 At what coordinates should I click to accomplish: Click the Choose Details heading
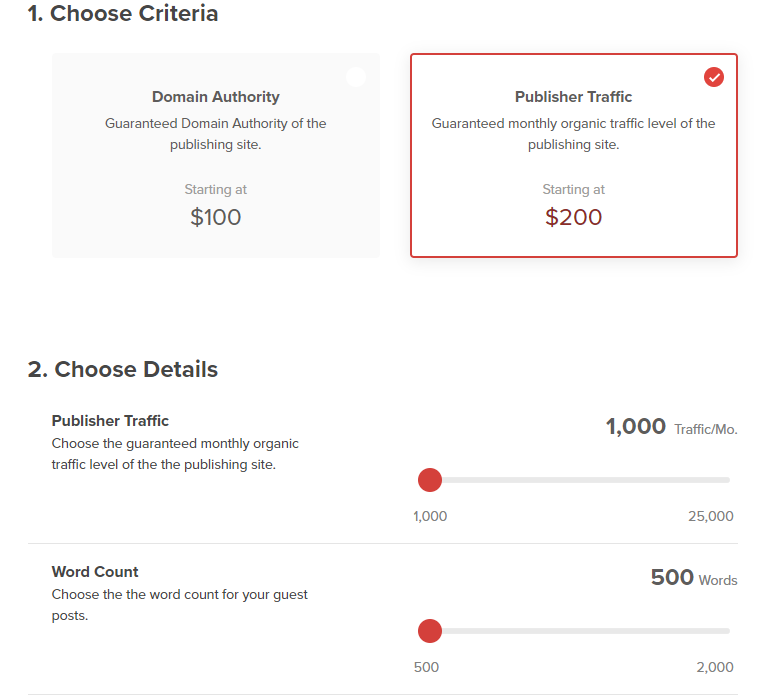[x=123, y=369]
